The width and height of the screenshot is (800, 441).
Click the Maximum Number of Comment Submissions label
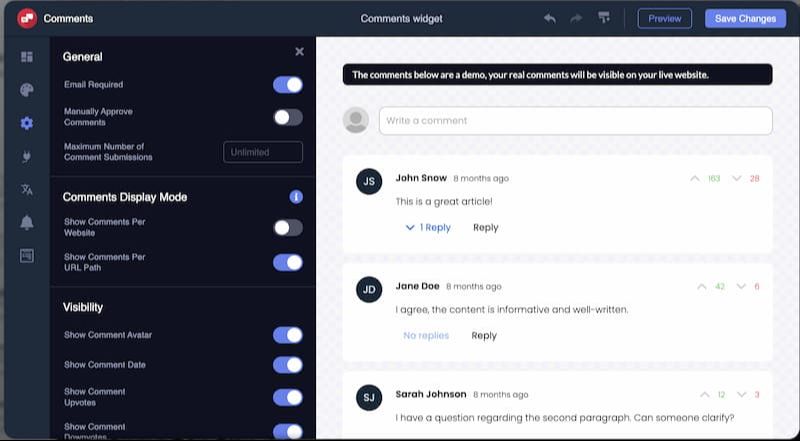[108, 152]
